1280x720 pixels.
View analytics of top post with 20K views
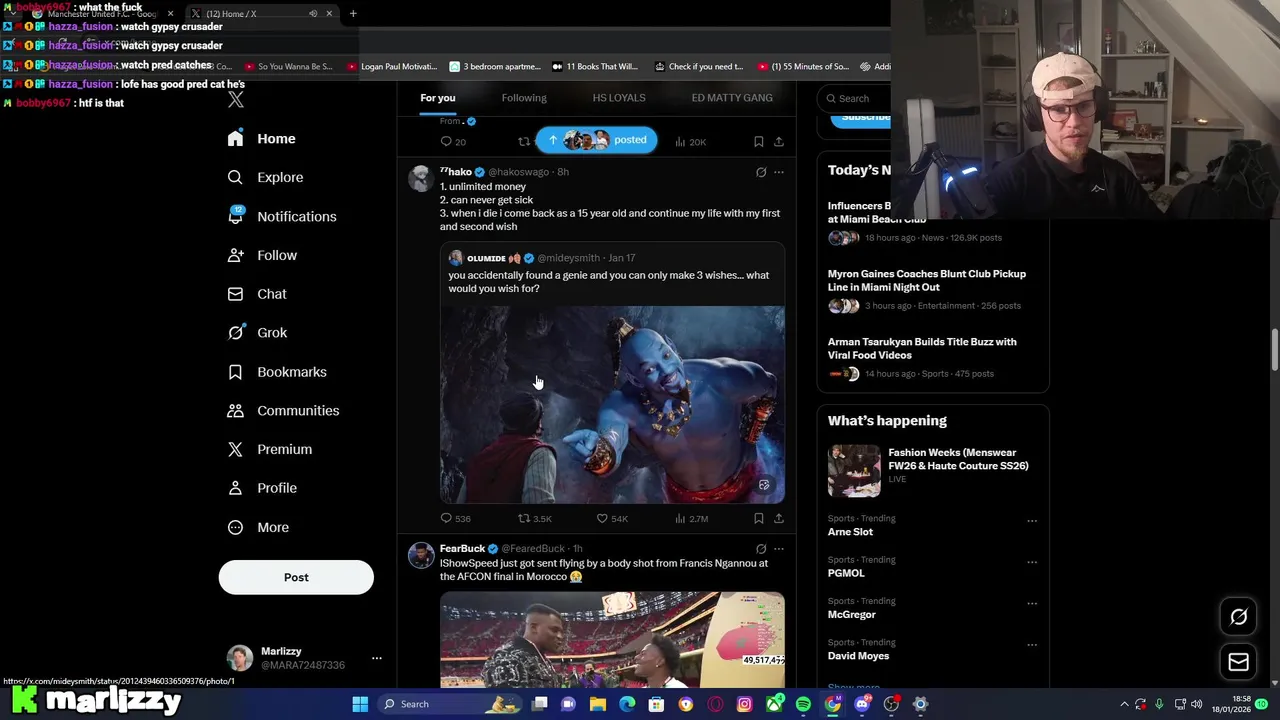pos(691,142)
